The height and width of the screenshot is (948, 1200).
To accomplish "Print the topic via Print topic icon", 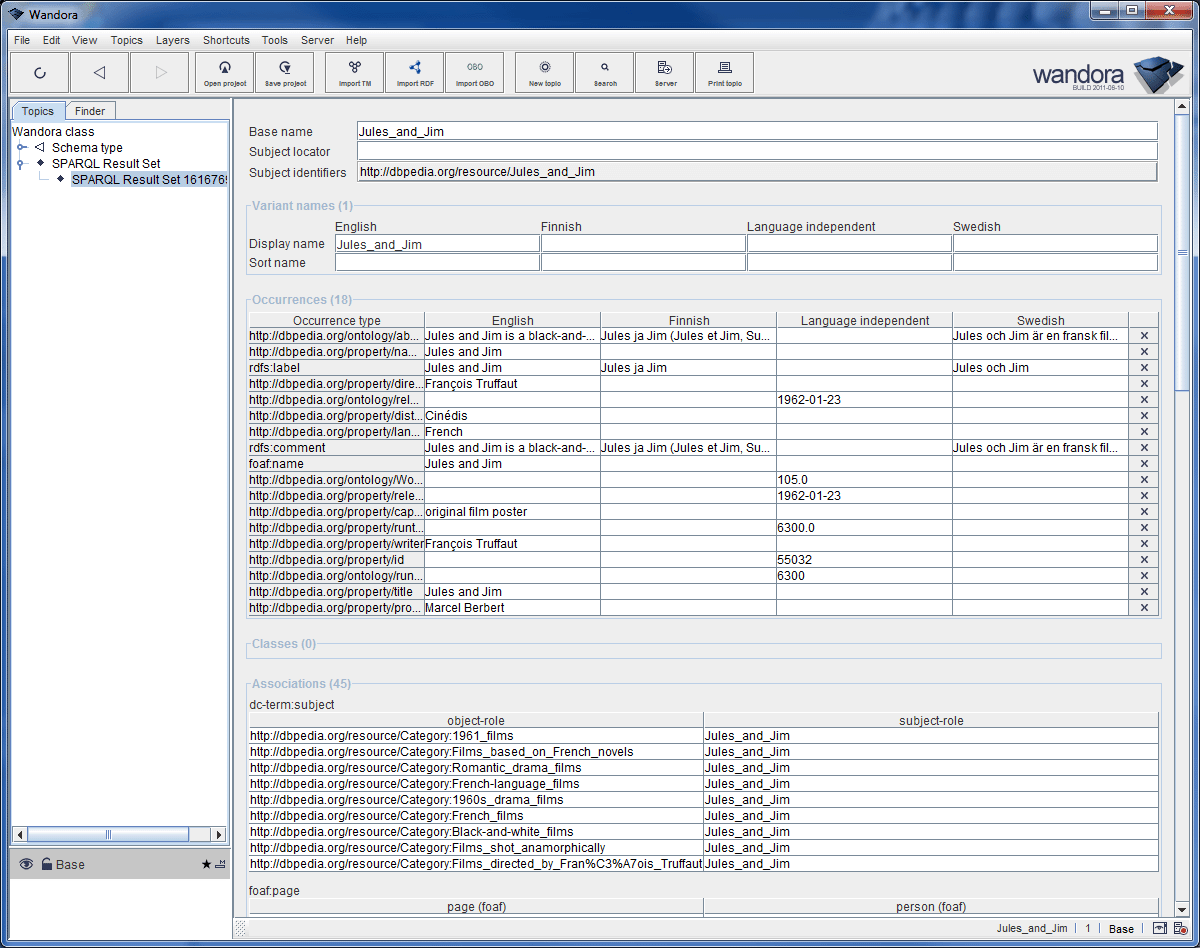I will point(724,72).
